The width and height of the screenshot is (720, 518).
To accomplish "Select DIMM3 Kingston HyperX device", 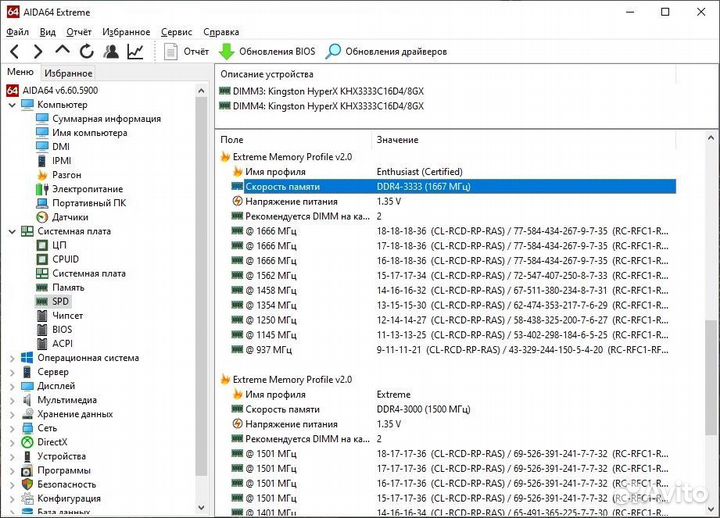I will (x=321, y=91).
